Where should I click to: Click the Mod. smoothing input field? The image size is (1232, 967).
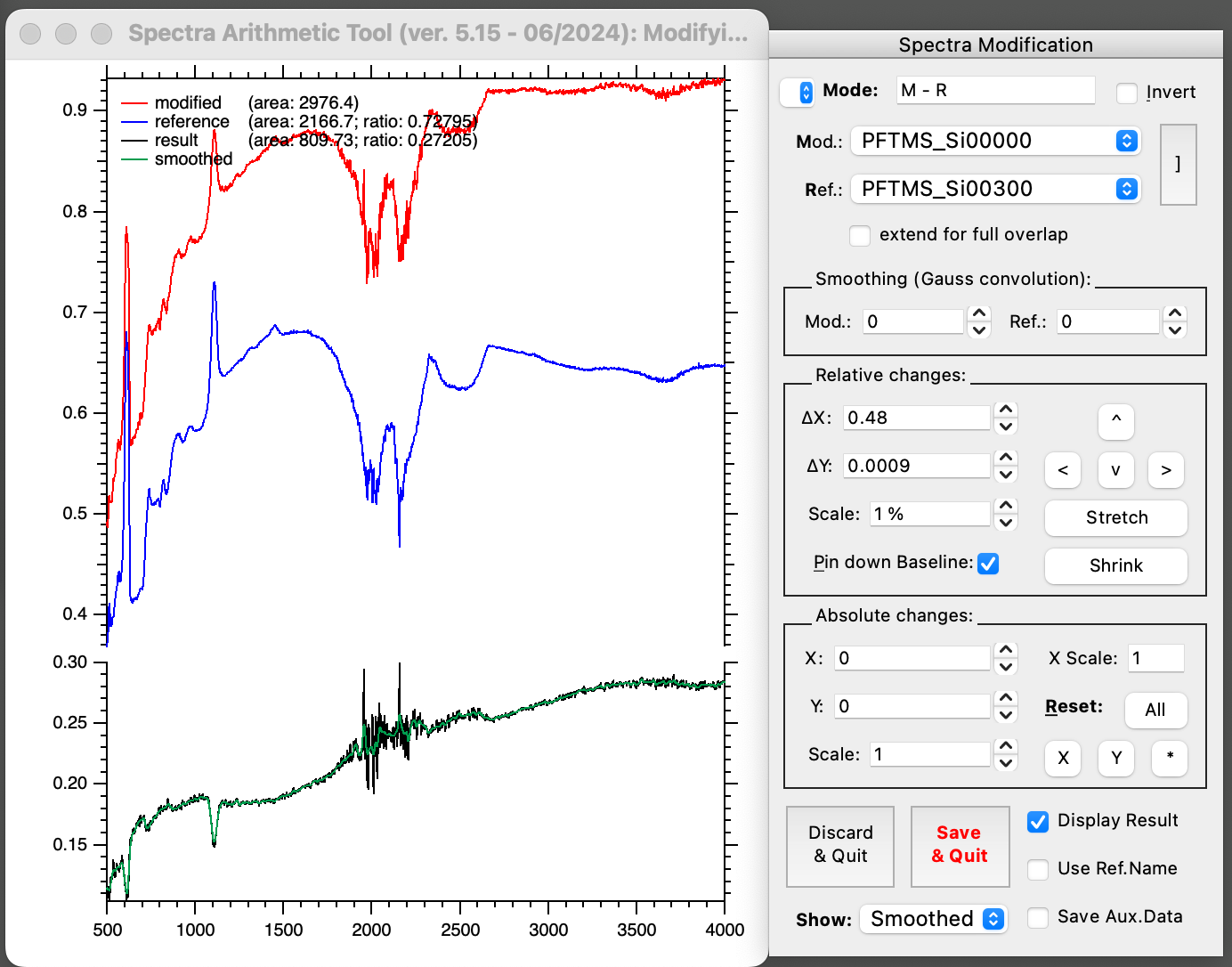pyautogui.click(x=913, y=321)
